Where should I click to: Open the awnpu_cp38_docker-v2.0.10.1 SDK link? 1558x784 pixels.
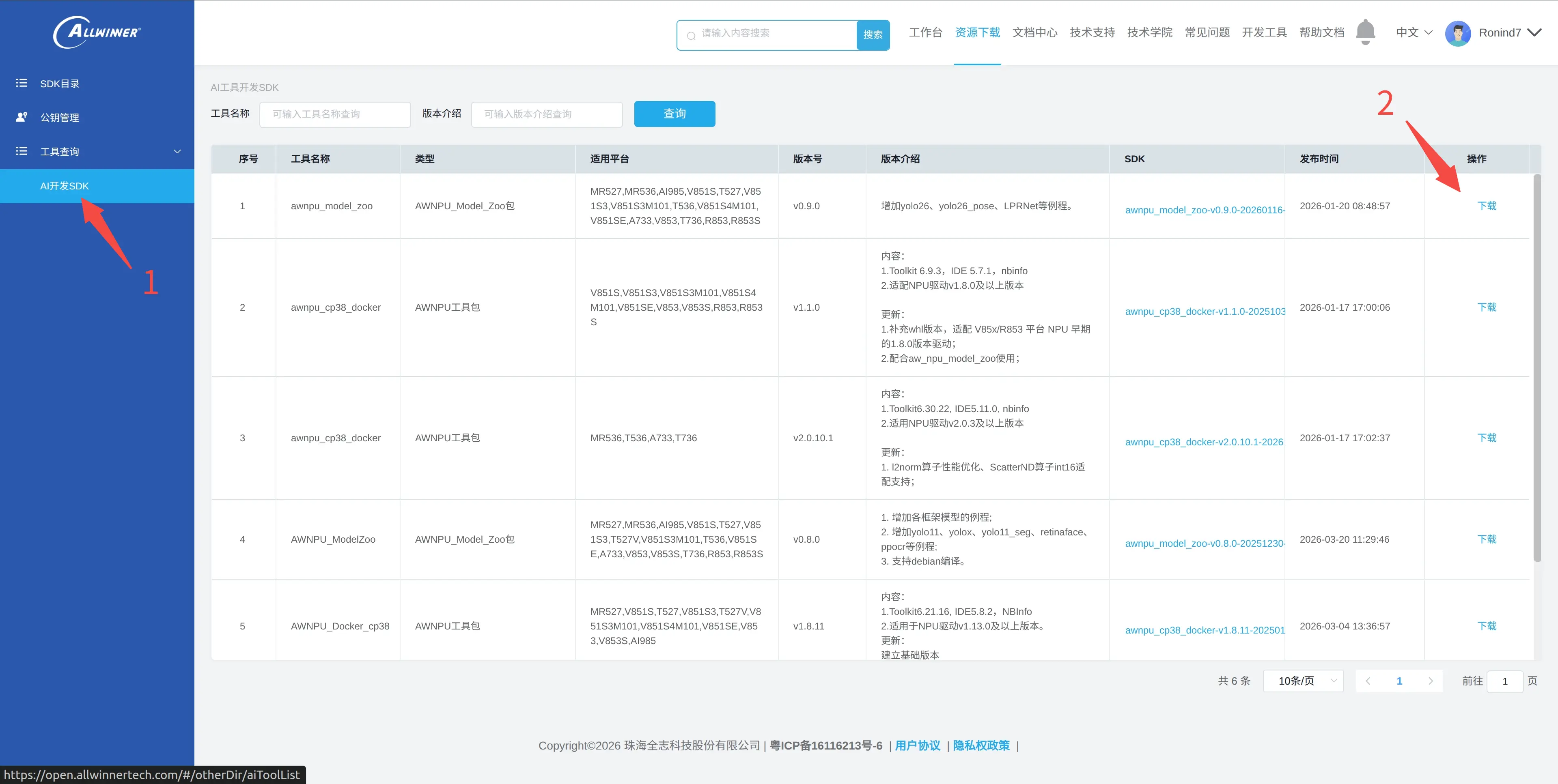(1205, 442)
